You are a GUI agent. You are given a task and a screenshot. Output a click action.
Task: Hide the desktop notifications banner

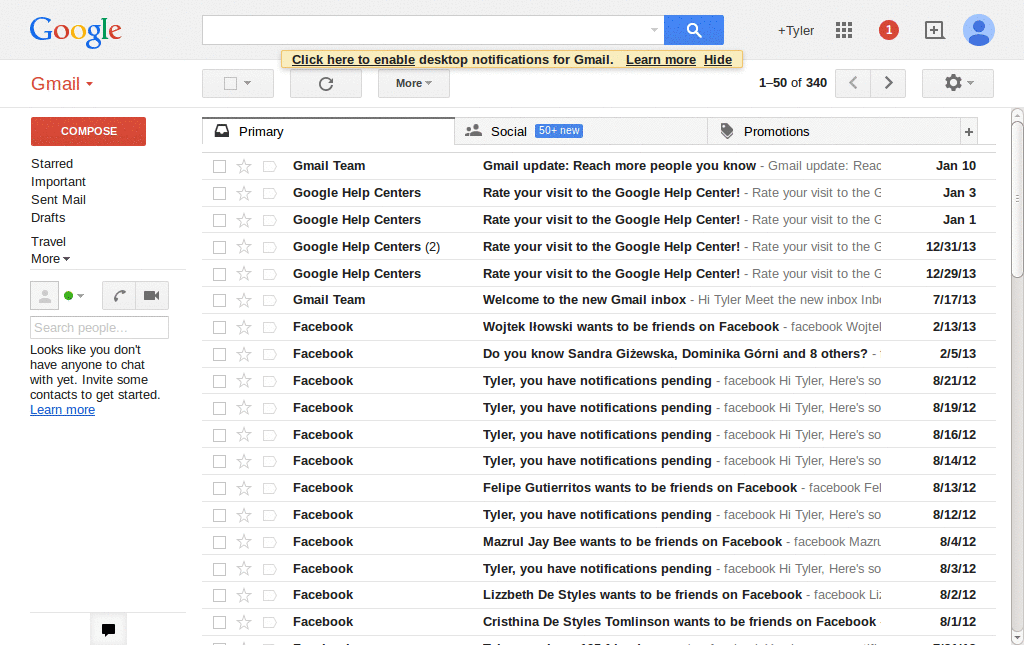718,60
